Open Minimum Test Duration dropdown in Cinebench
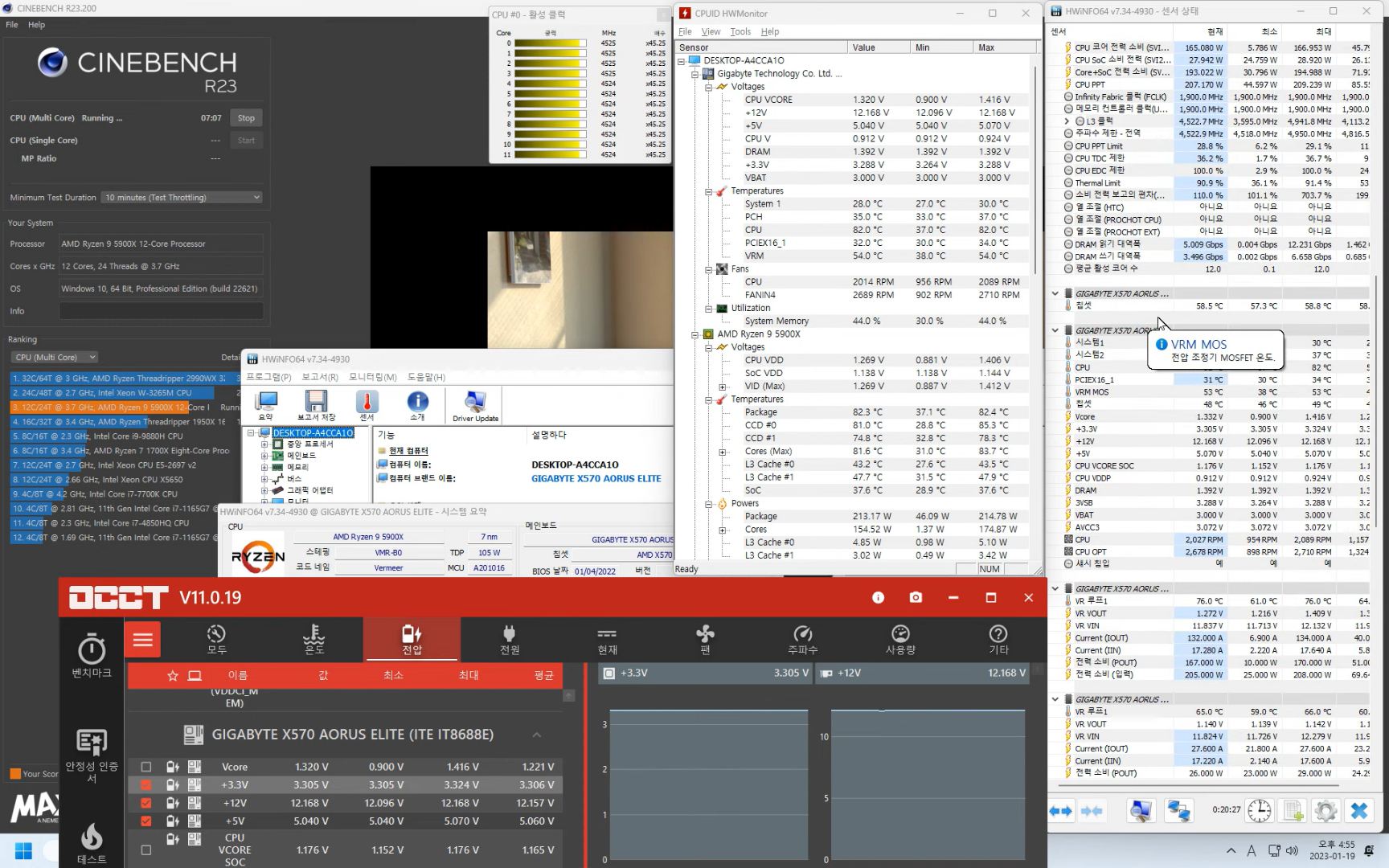Image resolution: width=1389 pixels, height=868 pixels. pos(182,197)
